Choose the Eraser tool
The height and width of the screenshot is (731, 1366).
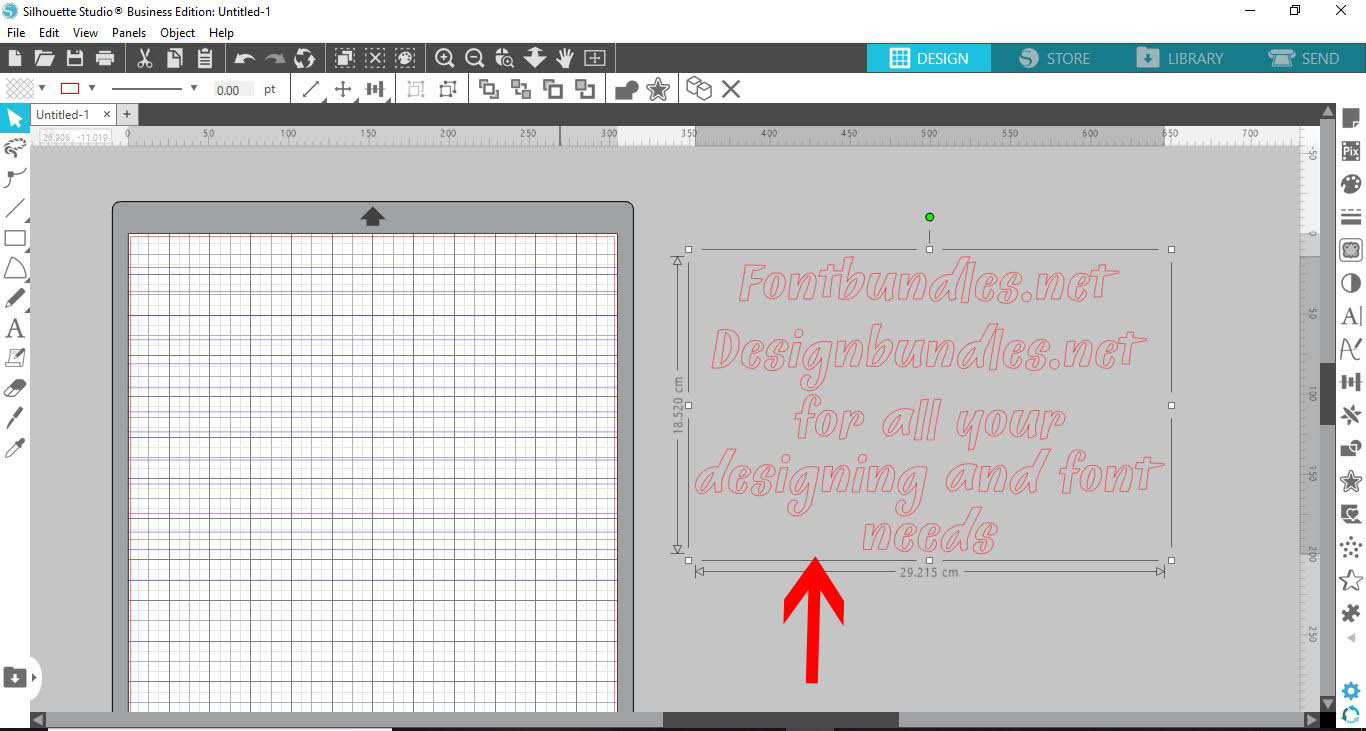click(x=14, y=387)
